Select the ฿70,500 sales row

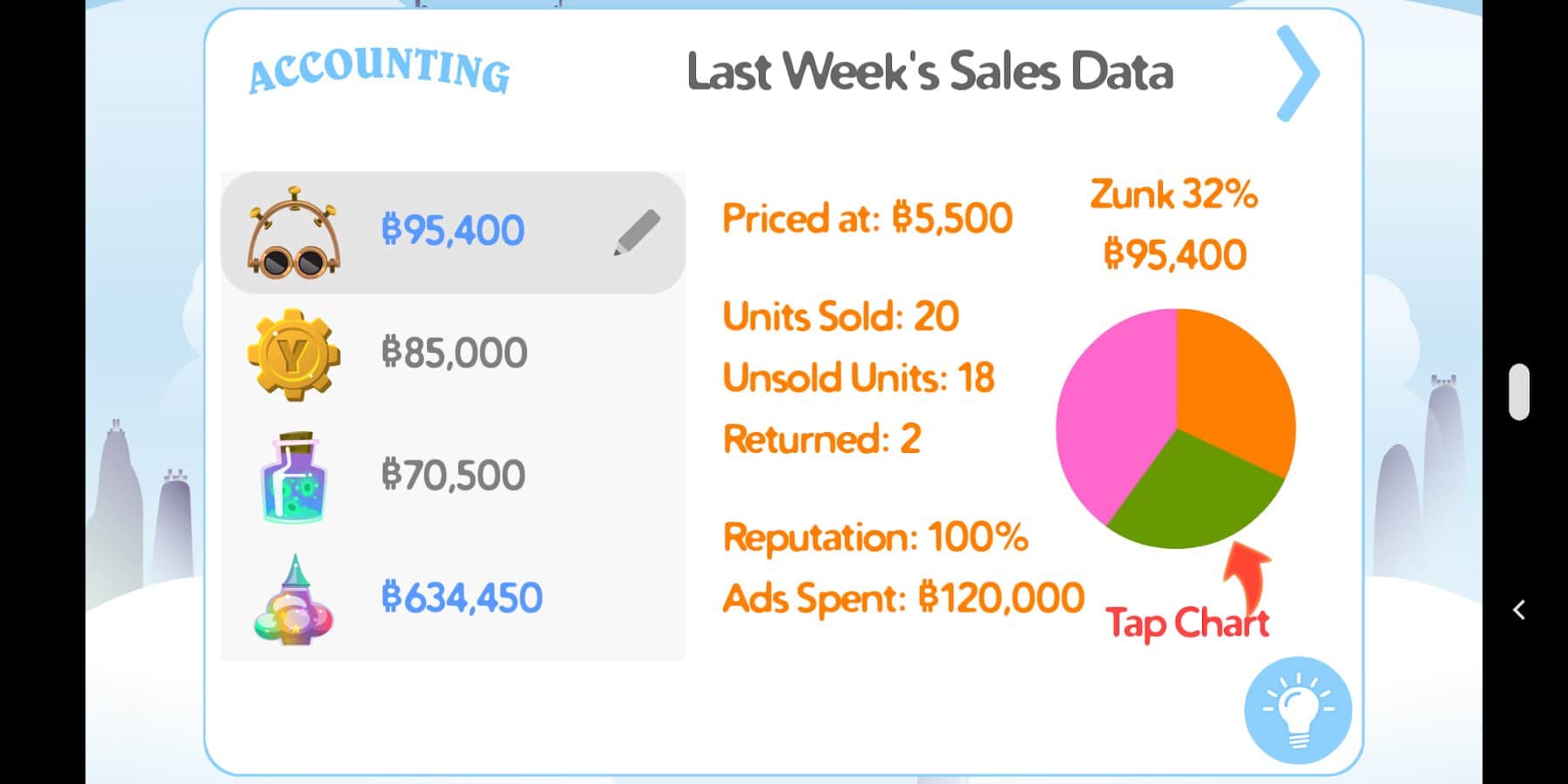(453, 476)
